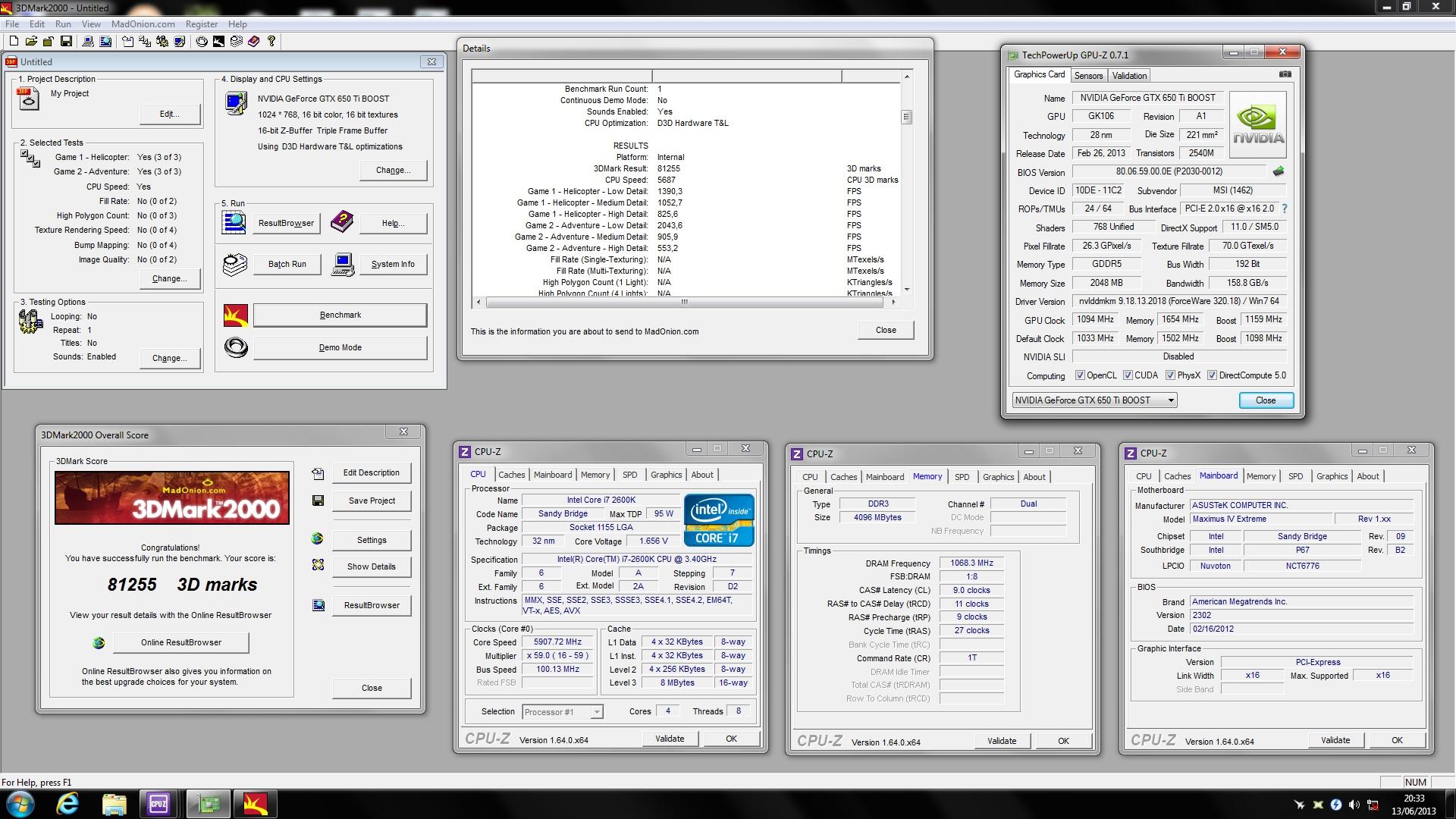Click the Demo Mode button
This screenshot has width=1456, height=819.
[x=340, y=347]
